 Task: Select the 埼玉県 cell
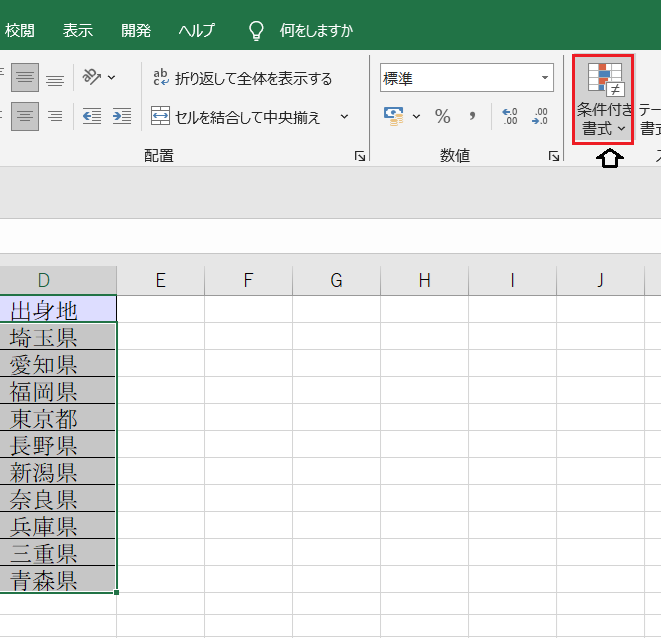[x=58, y=336]
